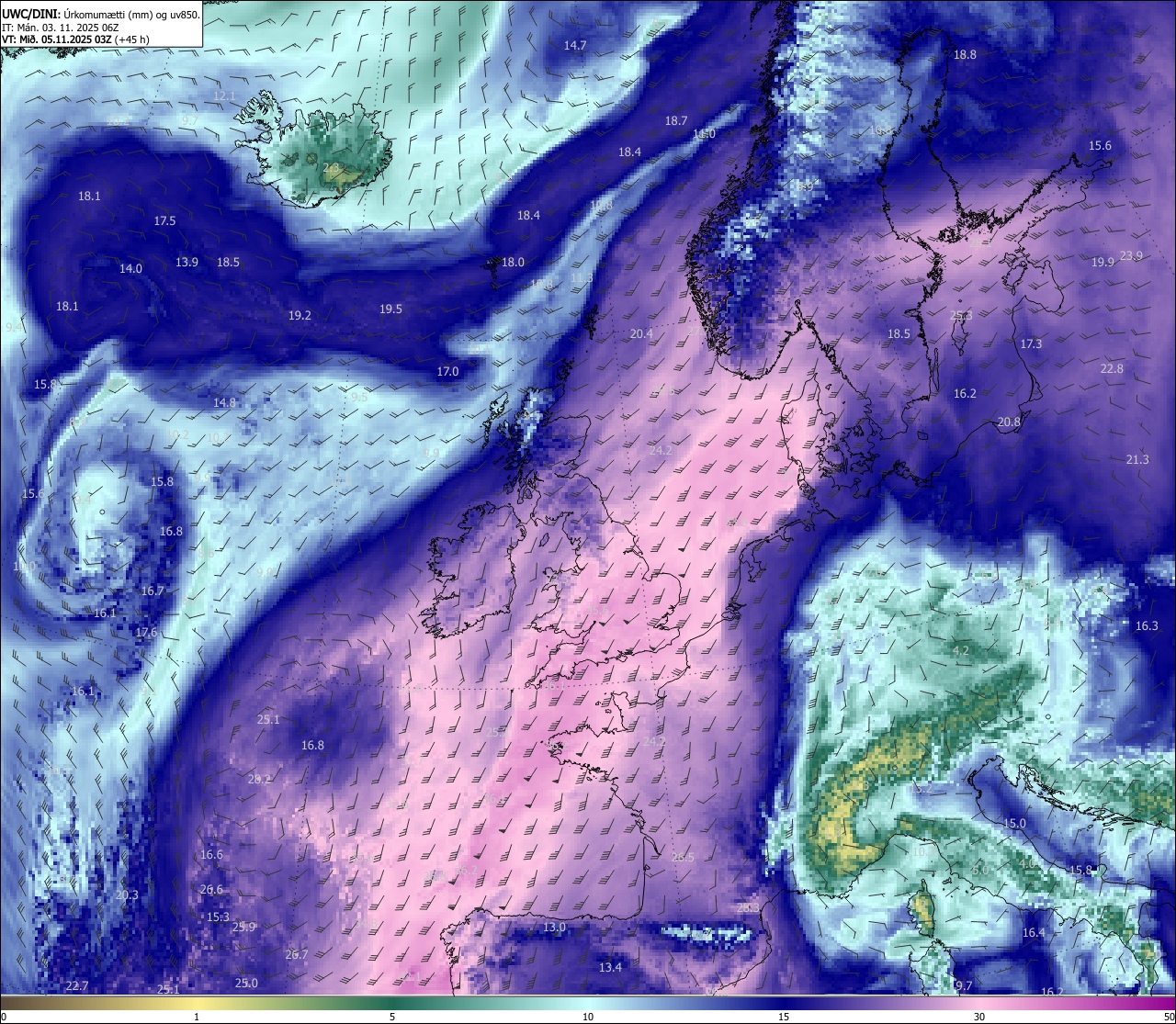Click the 17.6 value west of Ireland
The height and width of the screenshot is (1024, 1176).
point(146,632)
